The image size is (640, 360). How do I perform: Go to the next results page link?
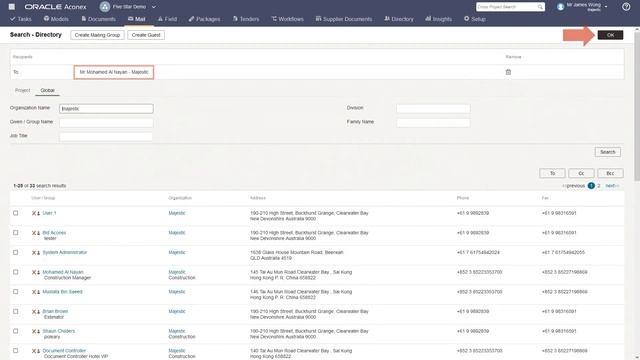pos(612,186)
